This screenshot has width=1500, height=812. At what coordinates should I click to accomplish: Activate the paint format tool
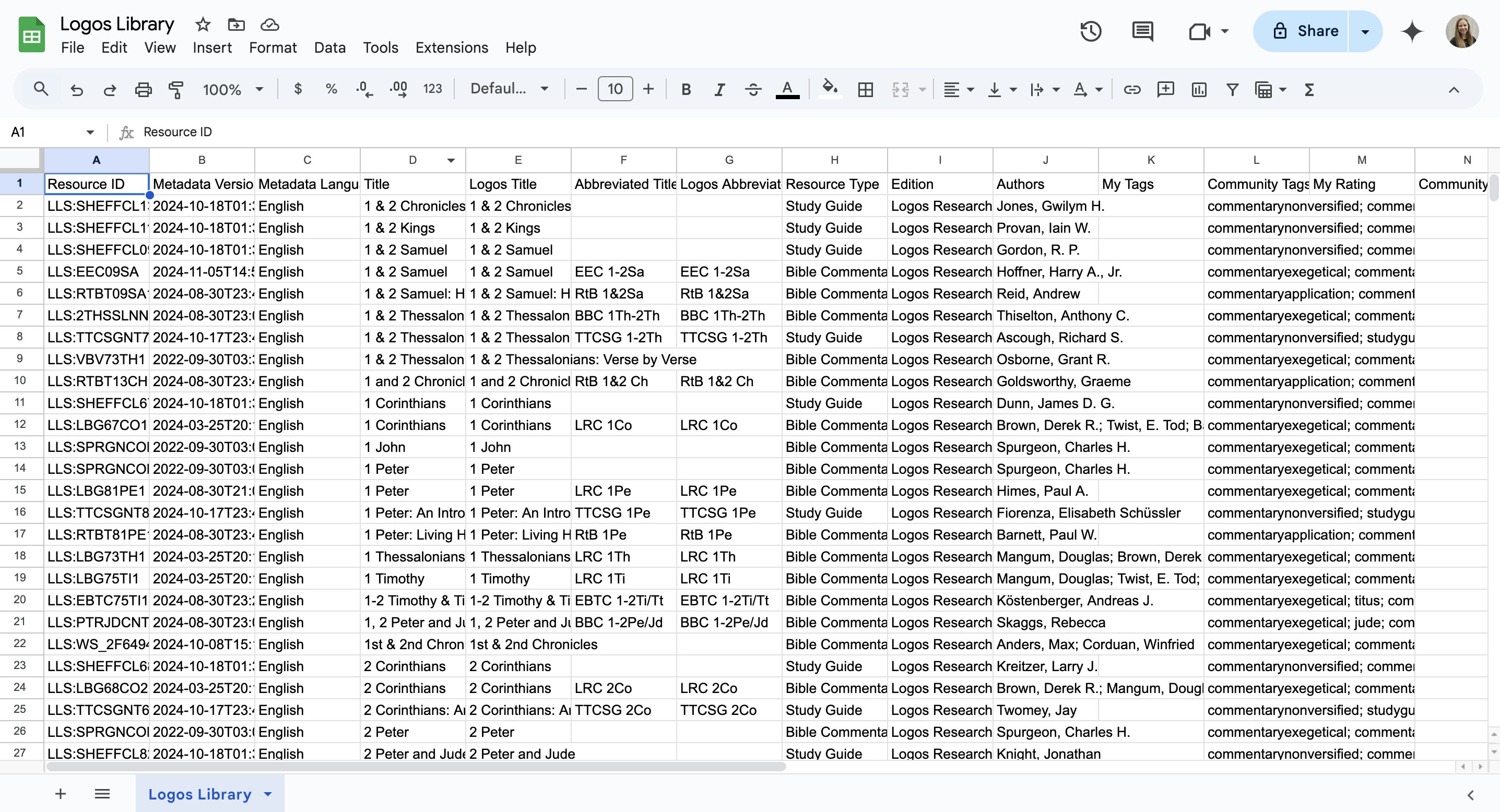[x=176, y=89]
